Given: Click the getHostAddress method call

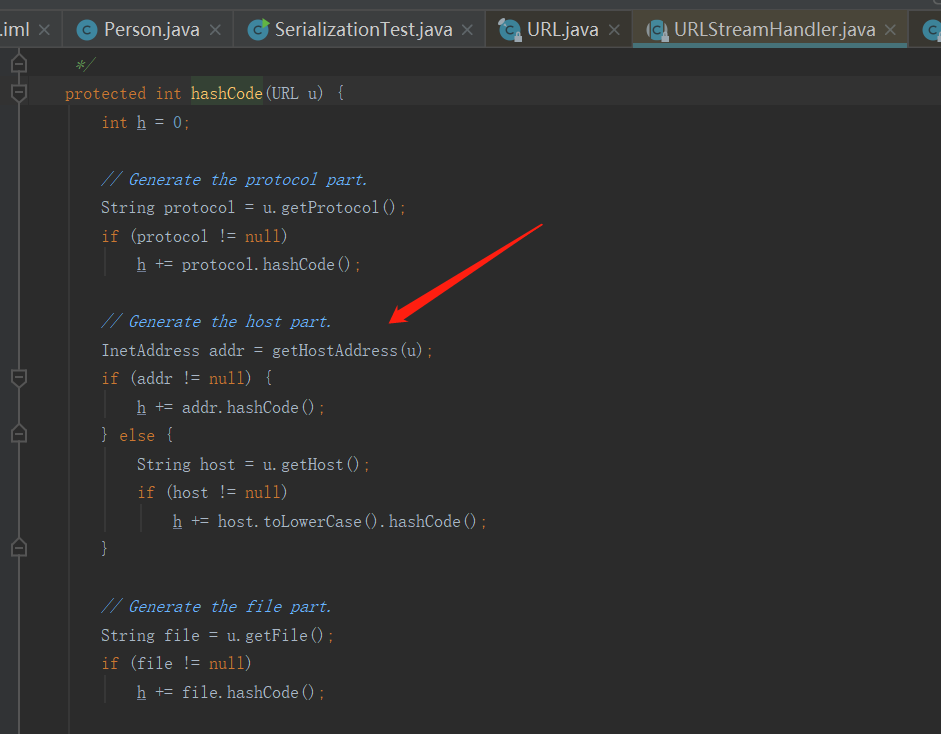Looking at the screenshot, I should coord(334,351).
